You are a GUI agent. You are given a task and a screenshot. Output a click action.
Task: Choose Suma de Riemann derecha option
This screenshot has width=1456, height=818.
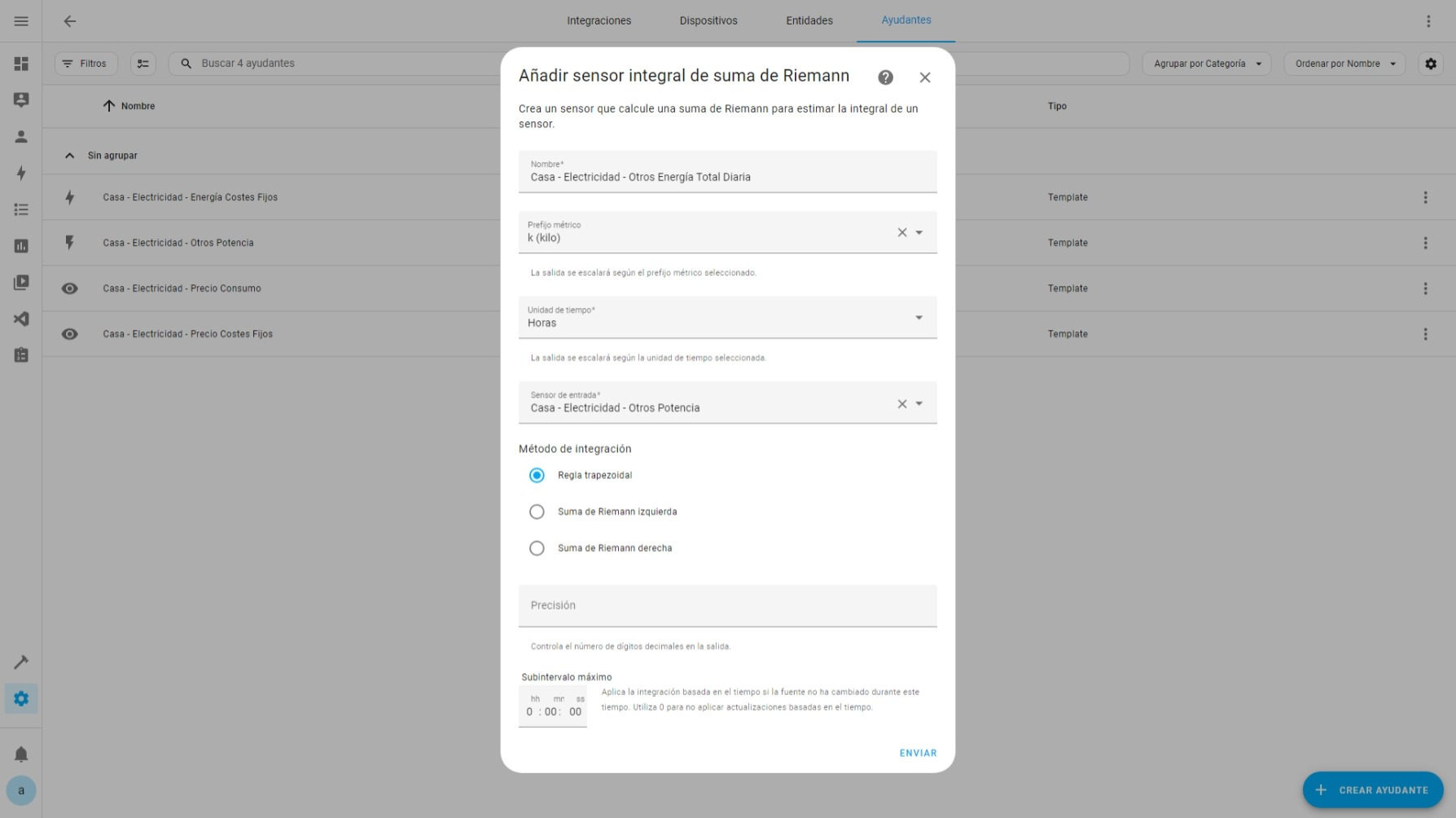point(537,549)
